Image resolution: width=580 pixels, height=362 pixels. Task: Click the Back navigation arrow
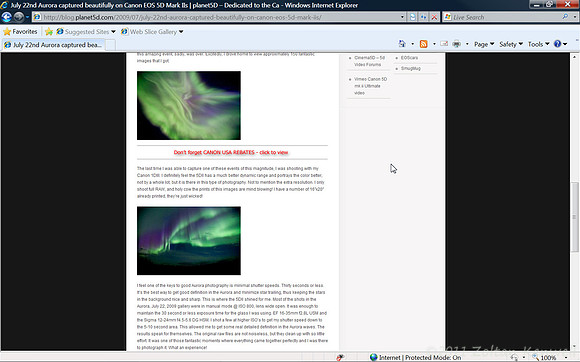point(6,17)
